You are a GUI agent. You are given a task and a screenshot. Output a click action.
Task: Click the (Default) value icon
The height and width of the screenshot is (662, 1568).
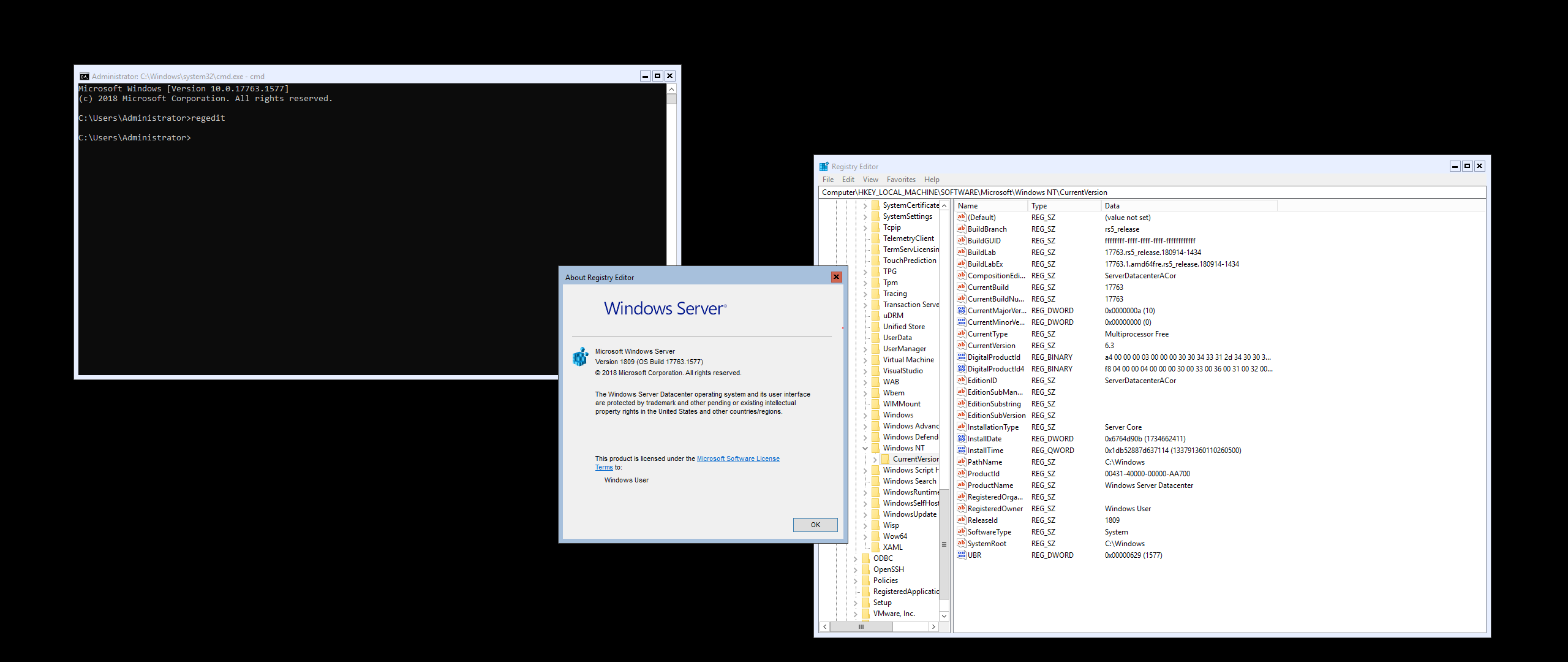[x=962, y=218]
